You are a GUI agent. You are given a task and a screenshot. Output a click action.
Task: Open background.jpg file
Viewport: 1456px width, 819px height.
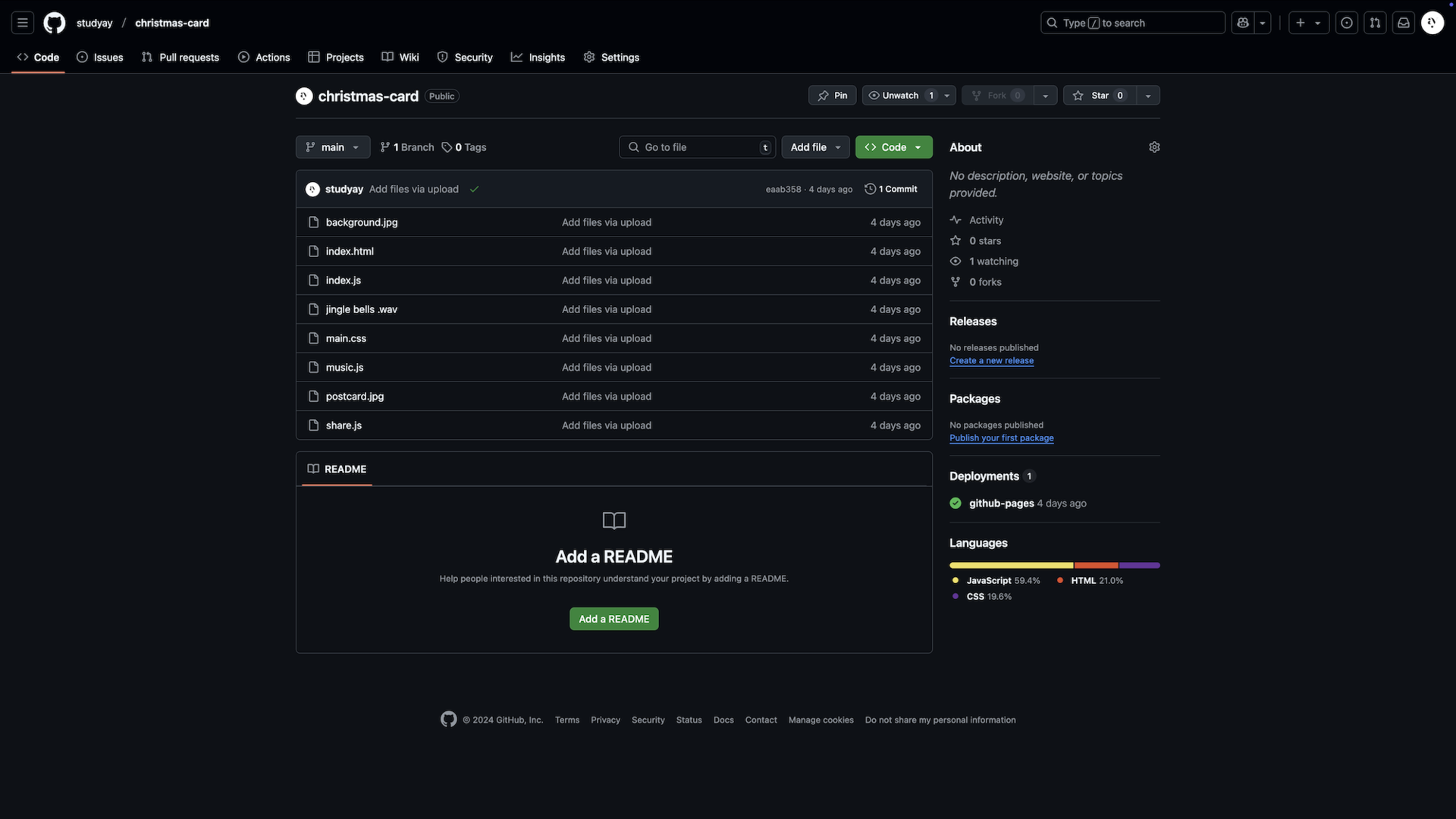click(x=362, y=222)
